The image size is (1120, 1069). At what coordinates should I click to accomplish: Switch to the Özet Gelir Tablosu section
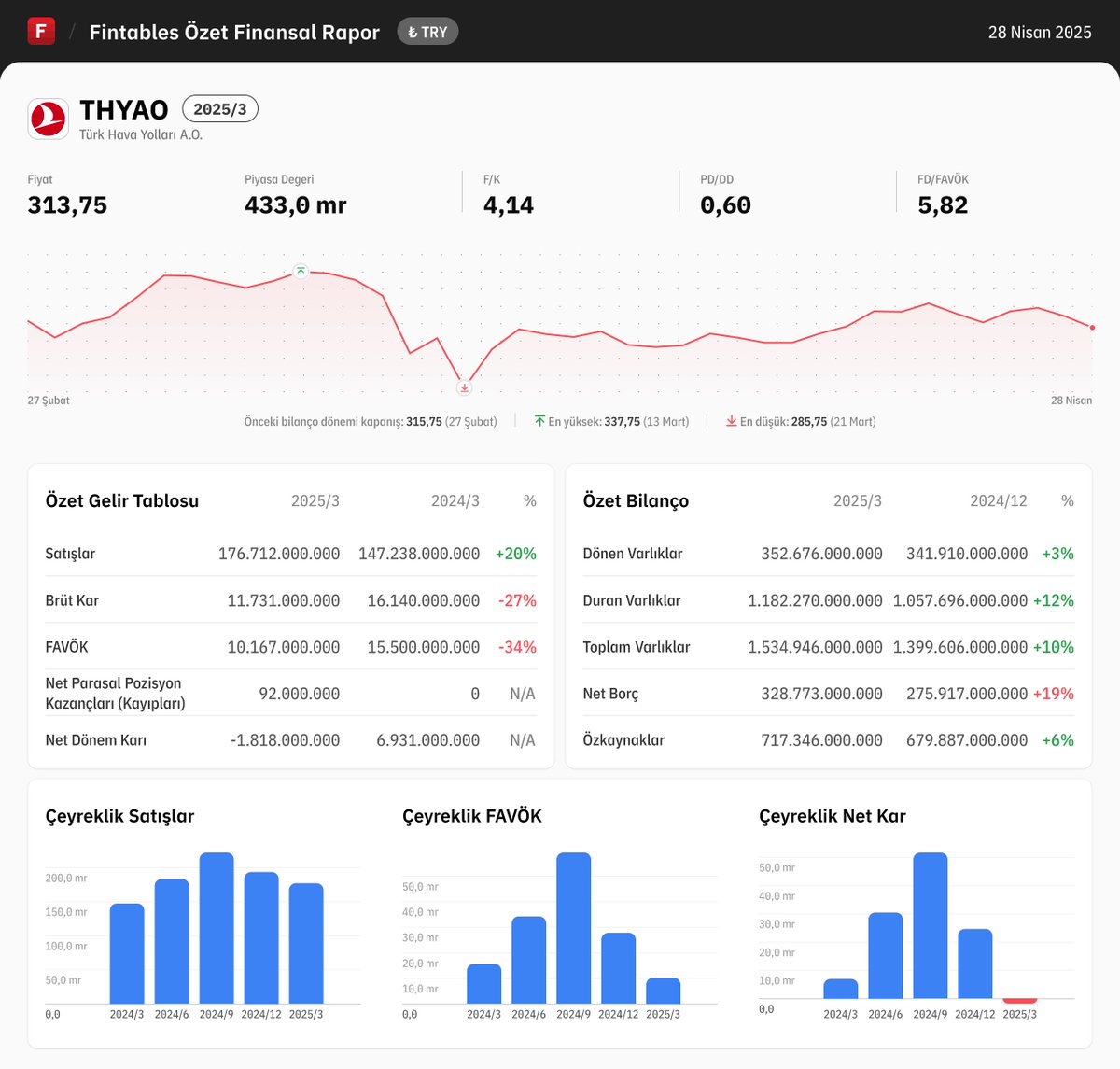click(121, 500)
